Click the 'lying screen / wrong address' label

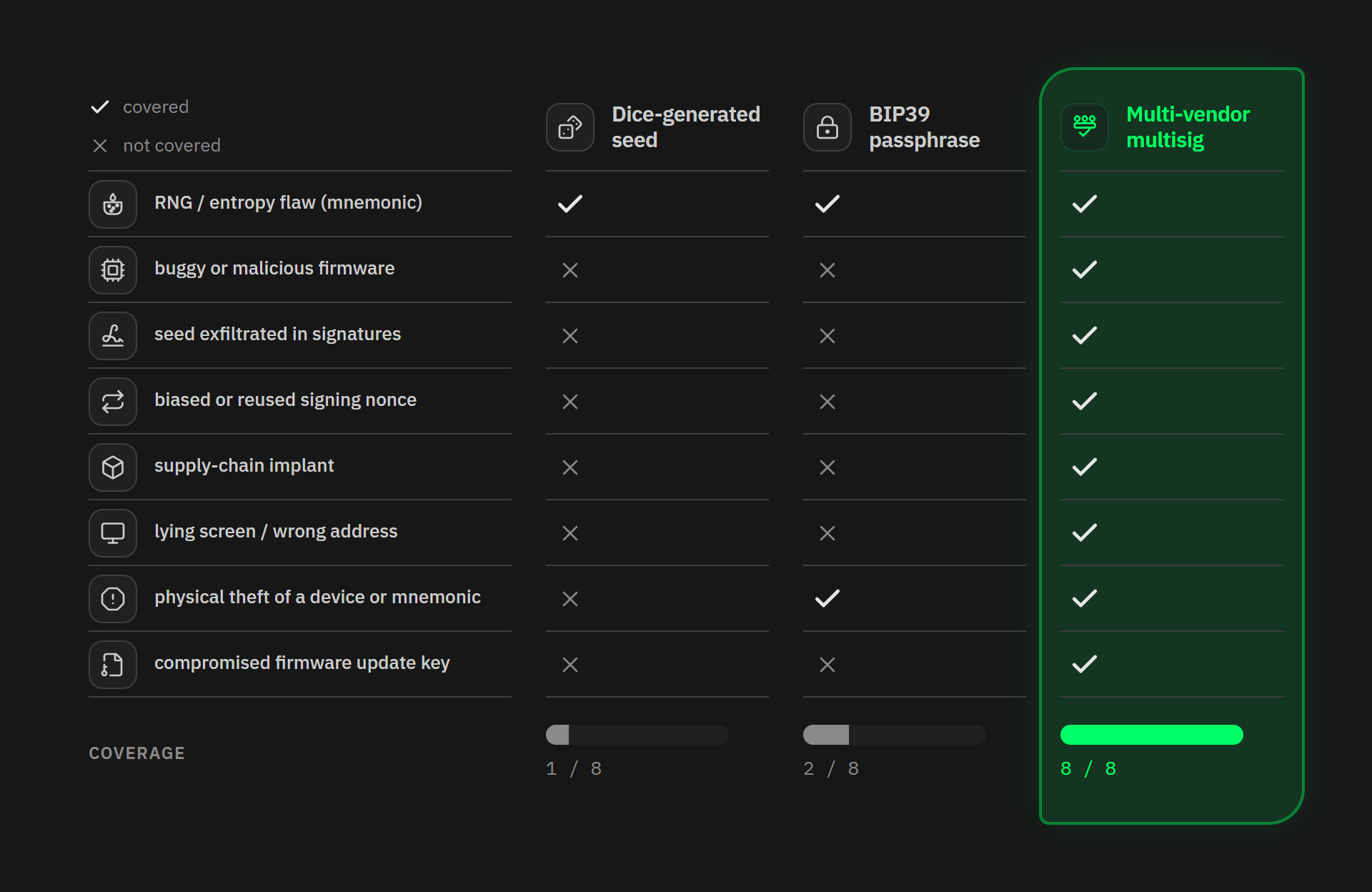click(x=276, y=532)
